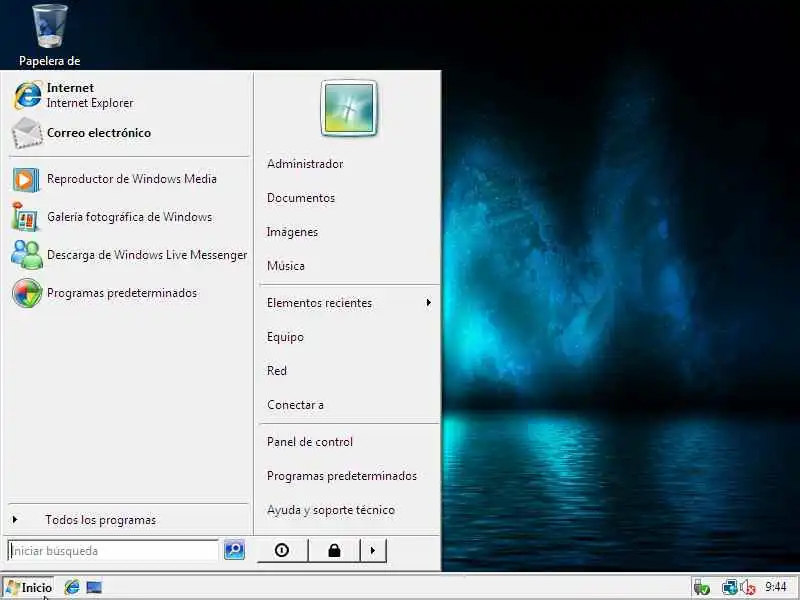Click Galería fotográfica de Windows label

(x=130, y=217)
